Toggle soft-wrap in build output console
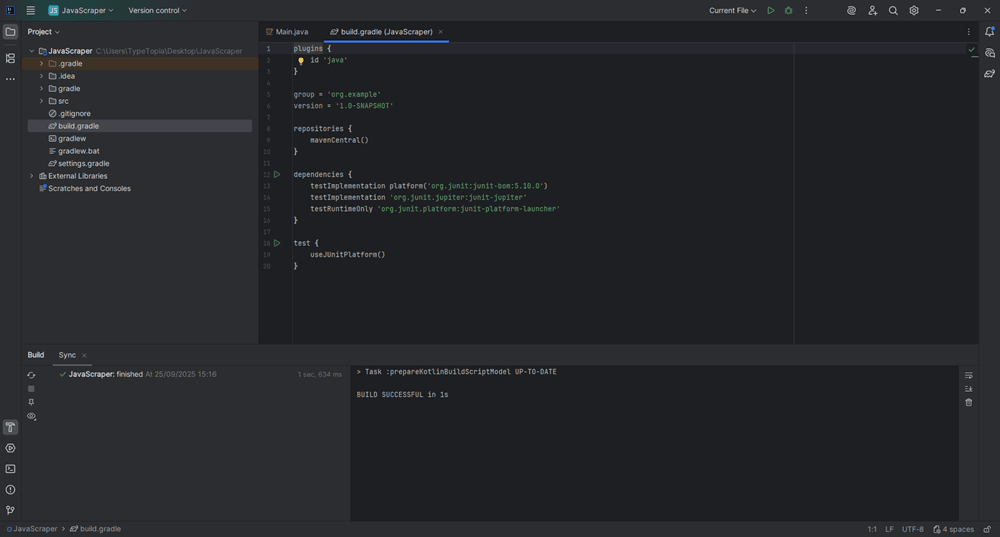1000x537 pixels. pyautogui.click(x=968, y=375)
